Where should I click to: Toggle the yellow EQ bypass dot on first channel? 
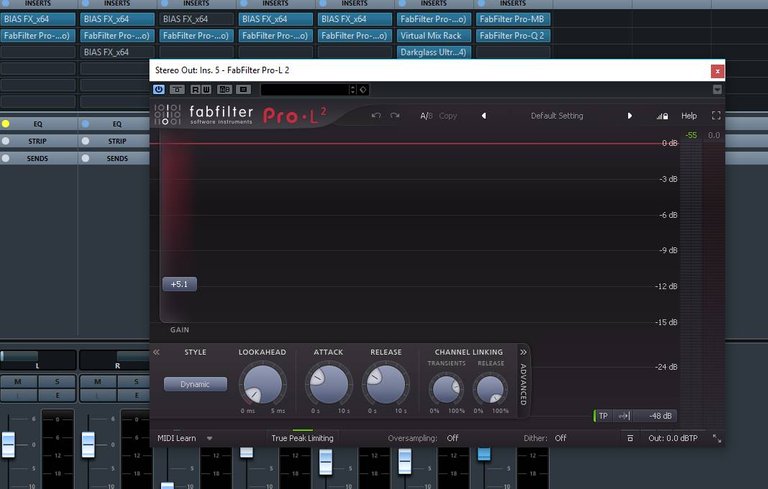point(5,124)
